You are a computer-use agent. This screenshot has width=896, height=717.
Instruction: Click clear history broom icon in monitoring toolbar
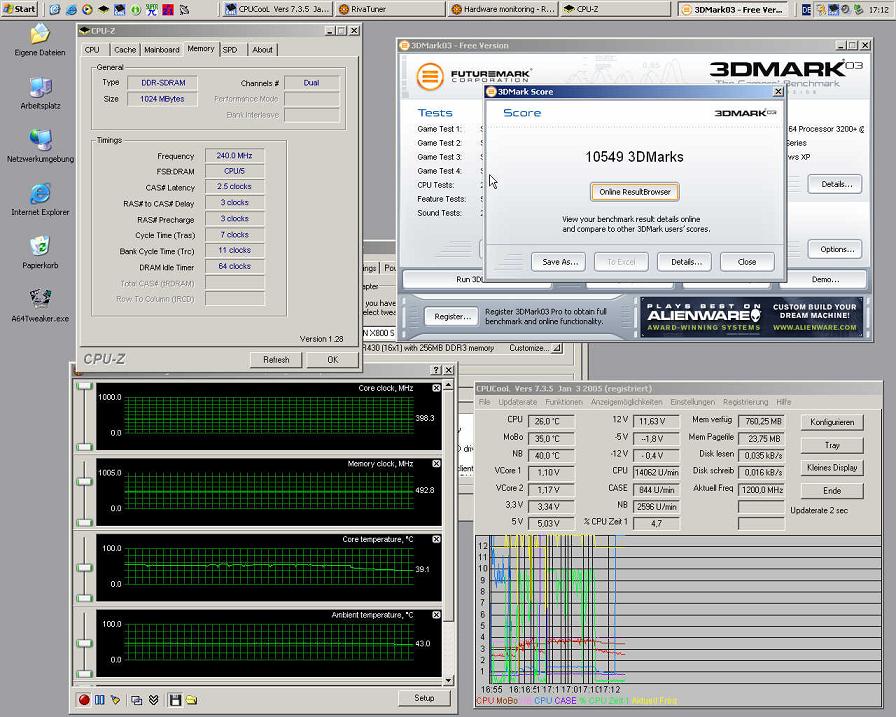pos(116,700)
